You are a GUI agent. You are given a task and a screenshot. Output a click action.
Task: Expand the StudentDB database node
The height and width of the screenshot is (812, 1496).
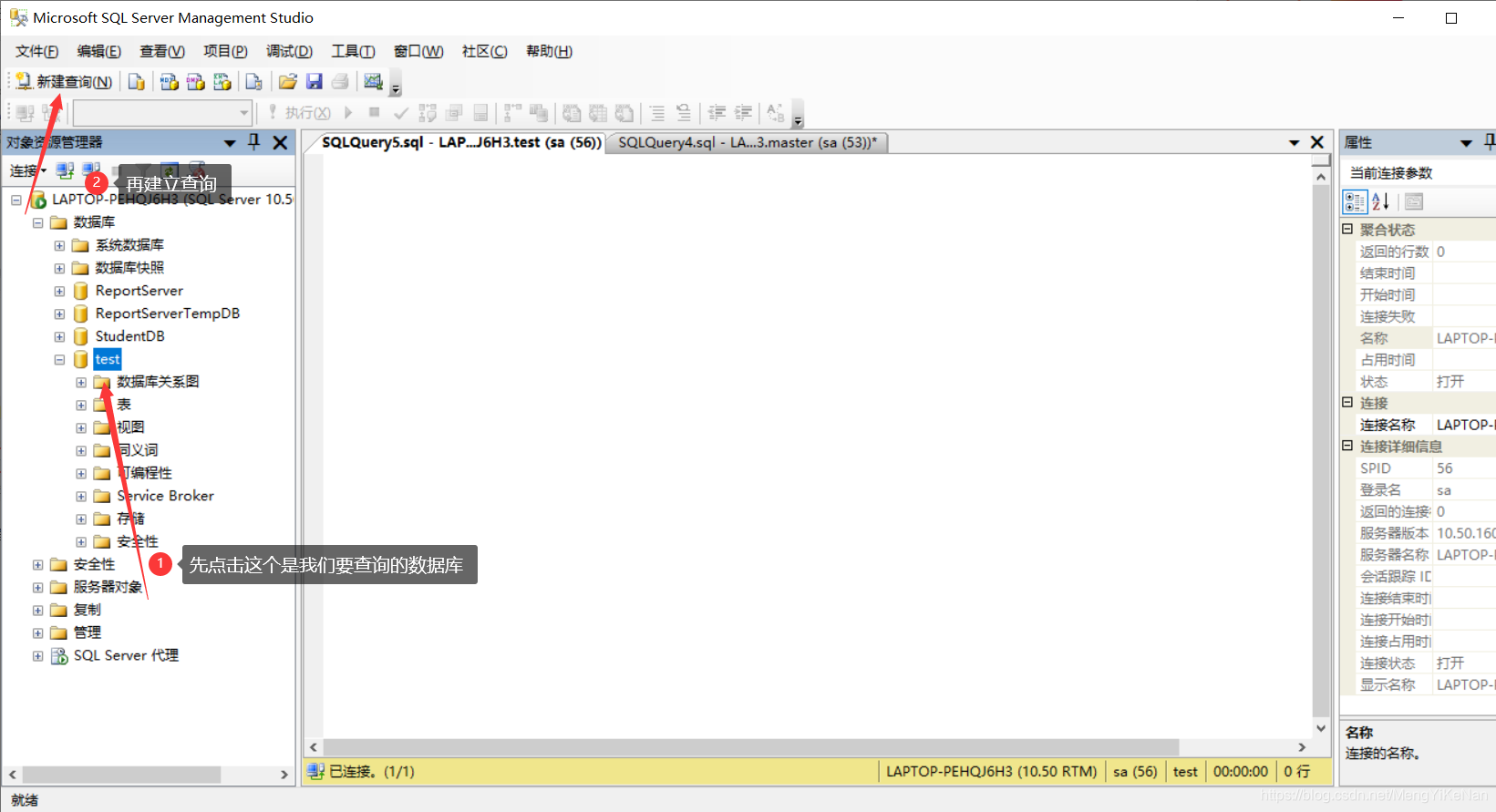pyautogui.click(x=59, y=336)
